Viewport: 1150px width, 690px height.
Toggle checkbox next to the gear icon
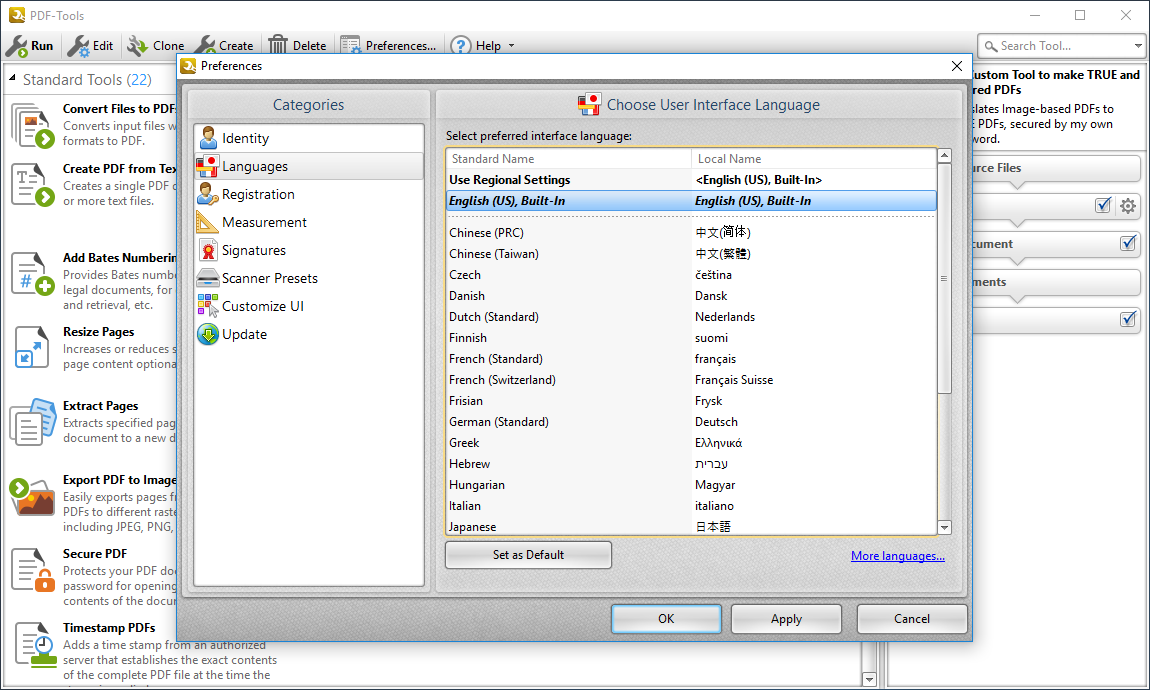[x=1103, y=205]
